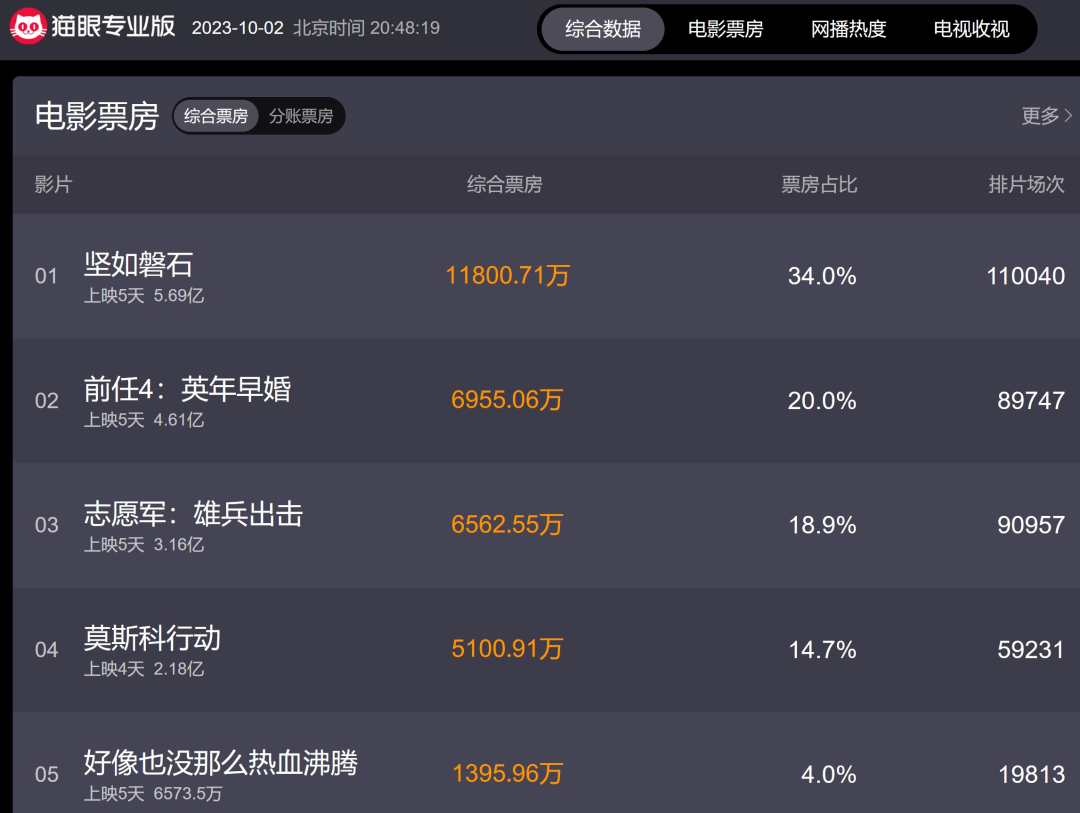Screen dimensions: 1080x813
Task: Switch to 综合数据 tab
Action: 603,29
